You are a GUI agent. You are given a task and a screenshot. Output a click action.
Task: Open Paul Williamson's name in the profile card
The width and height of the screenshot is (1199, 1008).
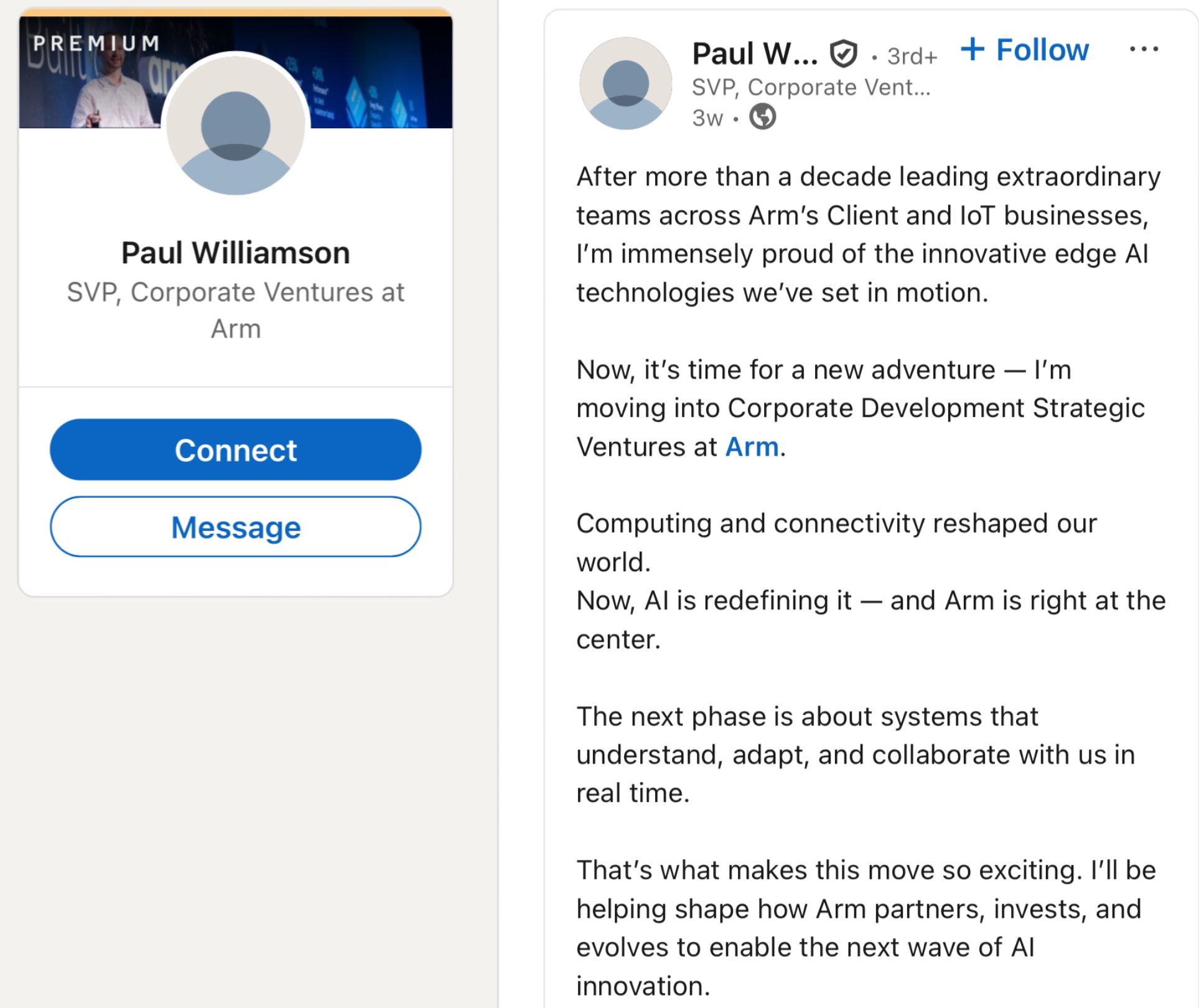click(236, 253)
